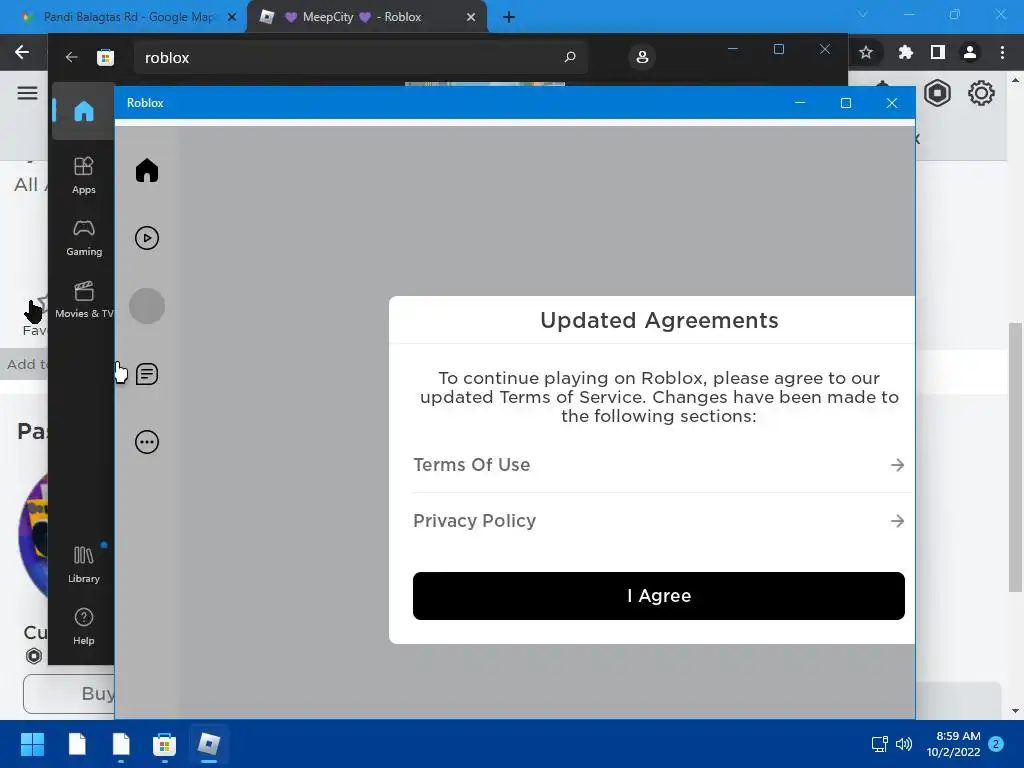The width and height of the screenshot is (1024, 768).
Task: Open Chrome extensions puzzle icon
Action: (905, 52)
